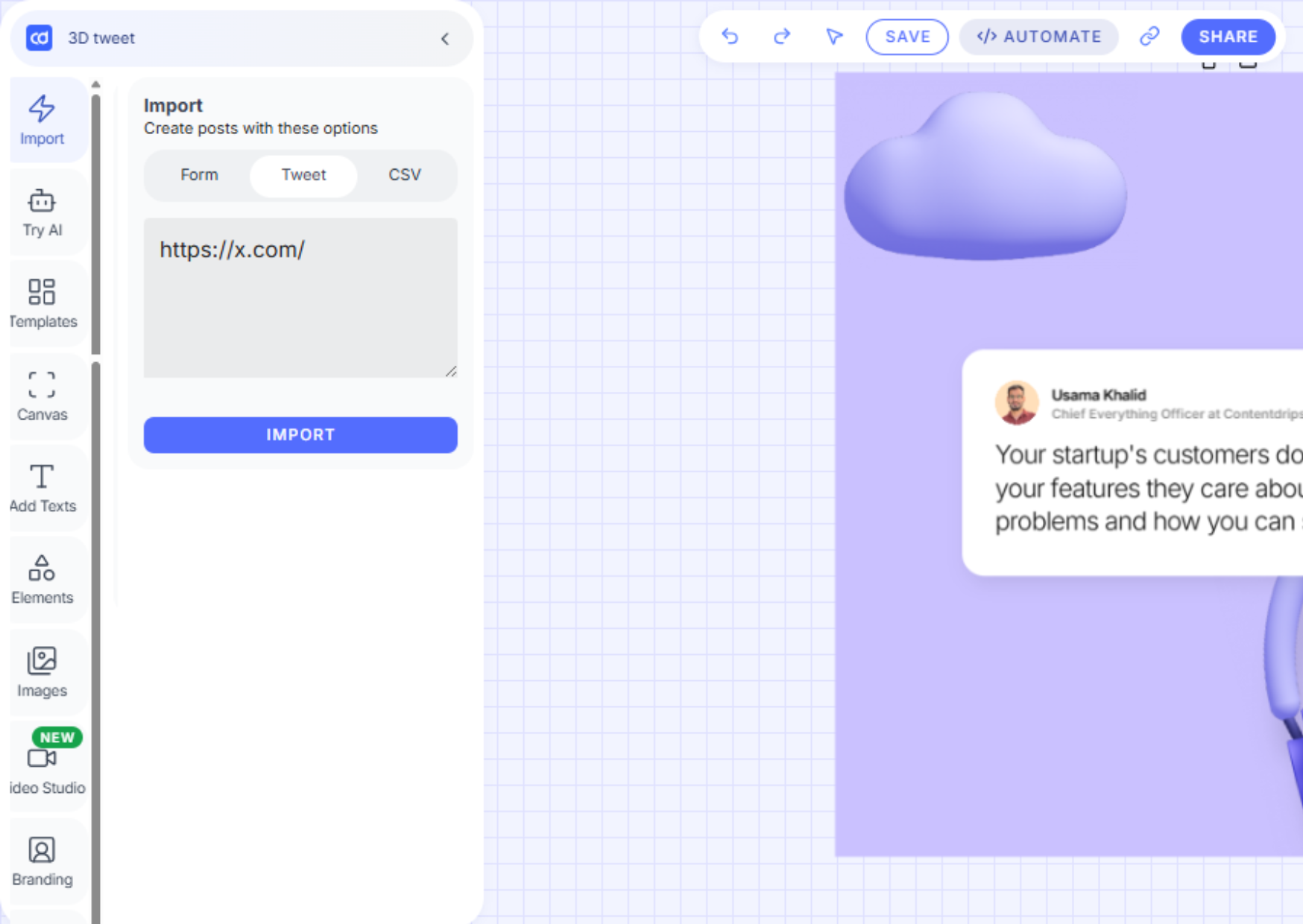Open the Import panel in sidebar
1303x924 pixels.
click(42, 120)
